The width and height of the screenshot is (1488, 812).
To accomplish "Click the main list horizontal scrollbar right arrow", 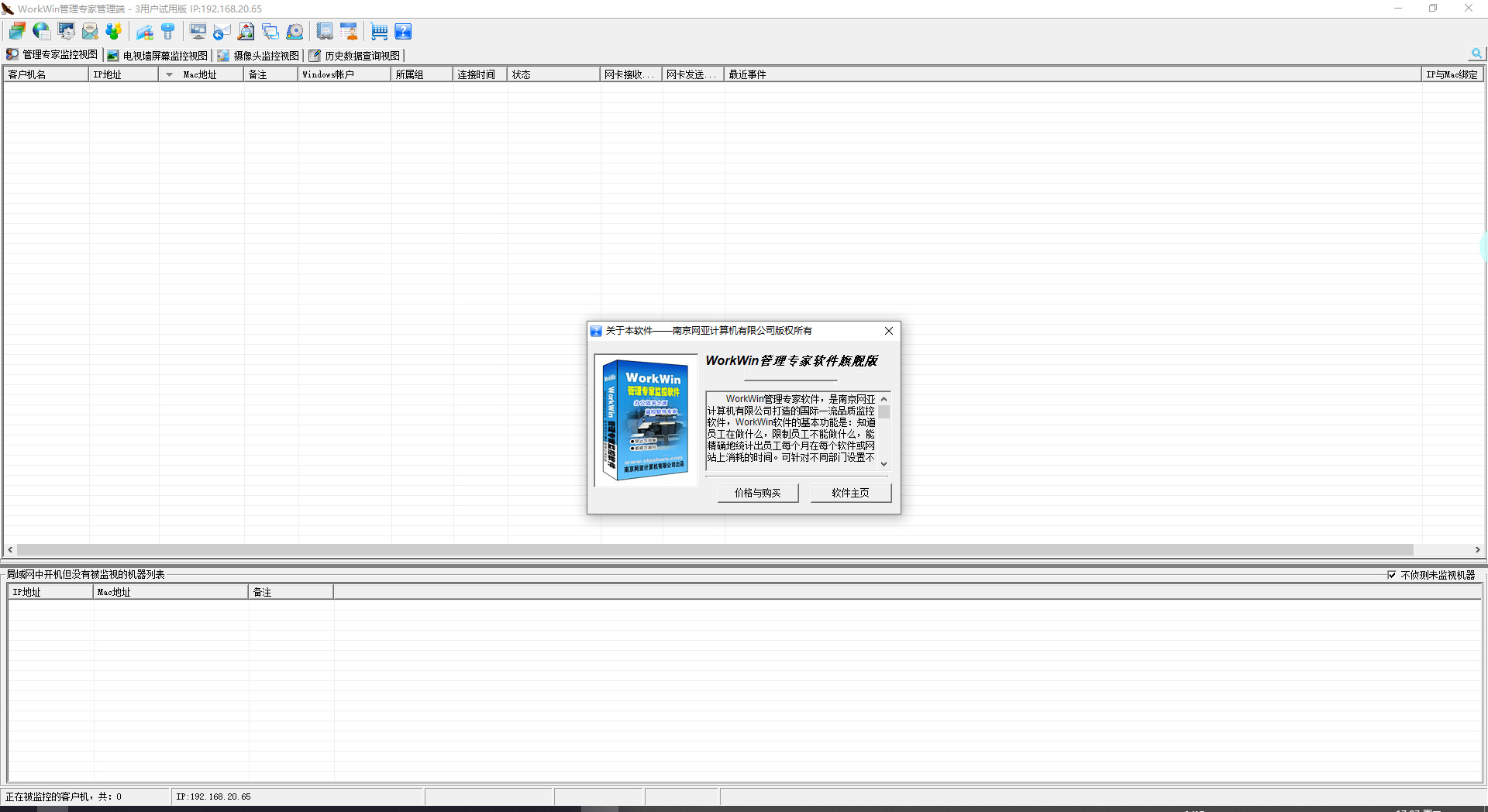I will pyautogui.click(x=1478, y=550).
